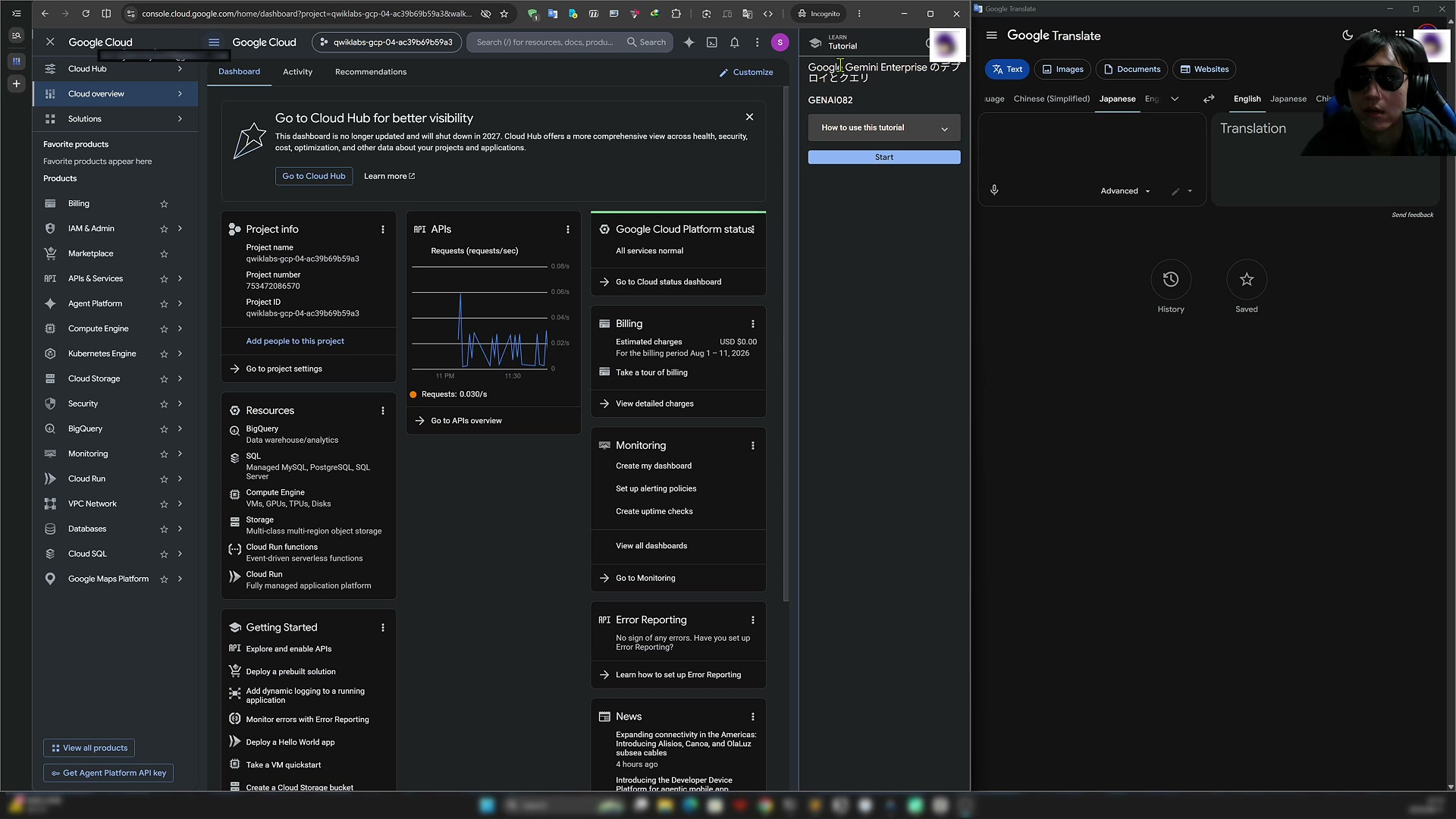Open APIs card three-dot menu
This screenshot has width=1456, height=819.
(567, 229)
